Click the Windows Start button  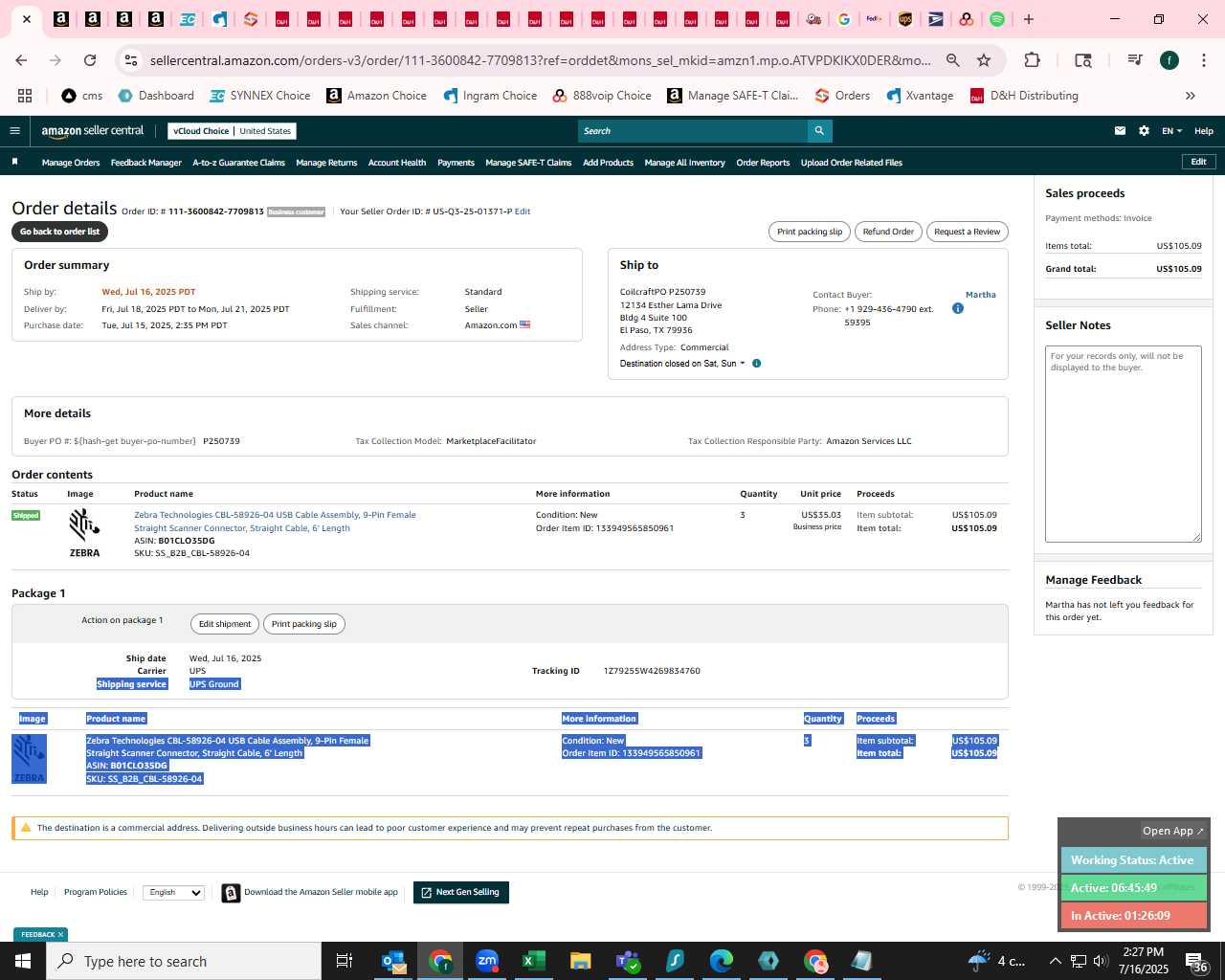click(23, 961)
